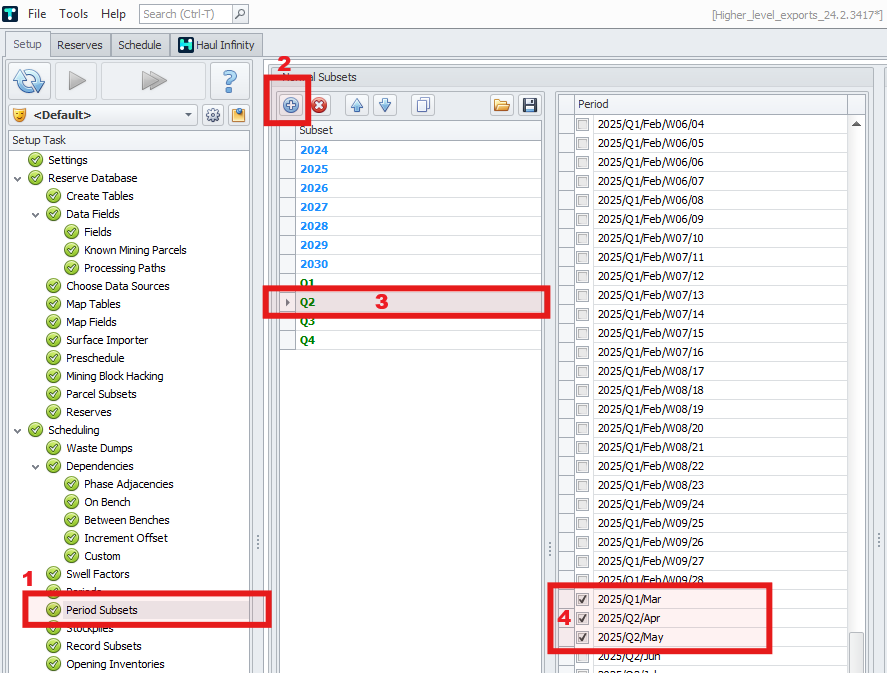Select the 2027 subset row
This screenshot has width=887, height=673.
pos(314,207)
